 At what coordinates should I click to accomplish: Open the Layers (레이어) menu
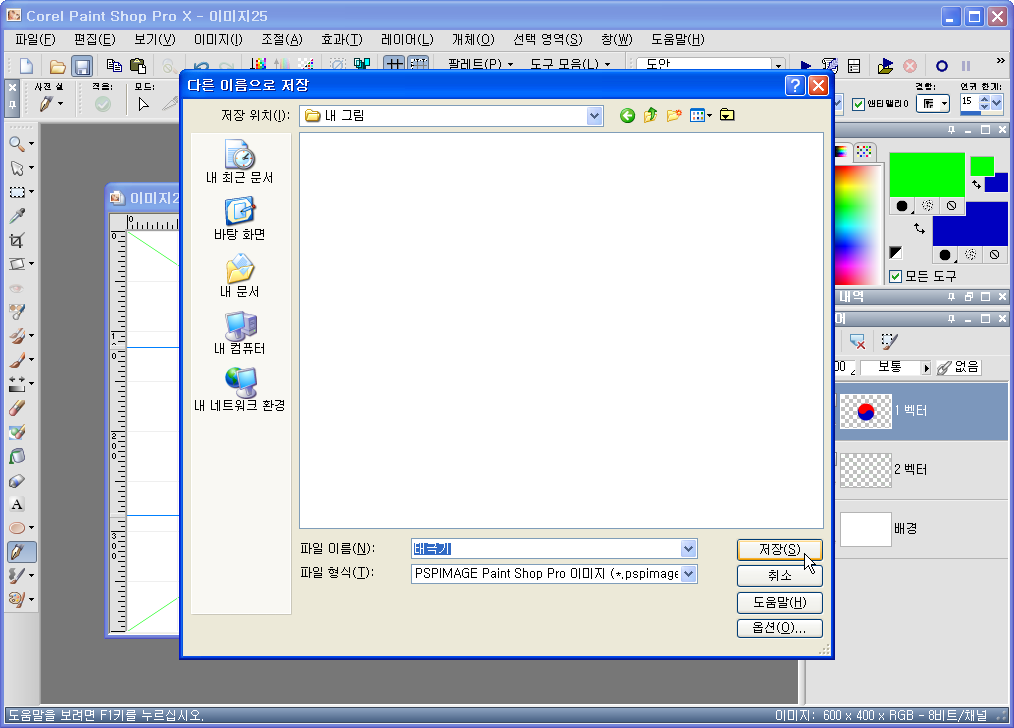click(407, 39)
